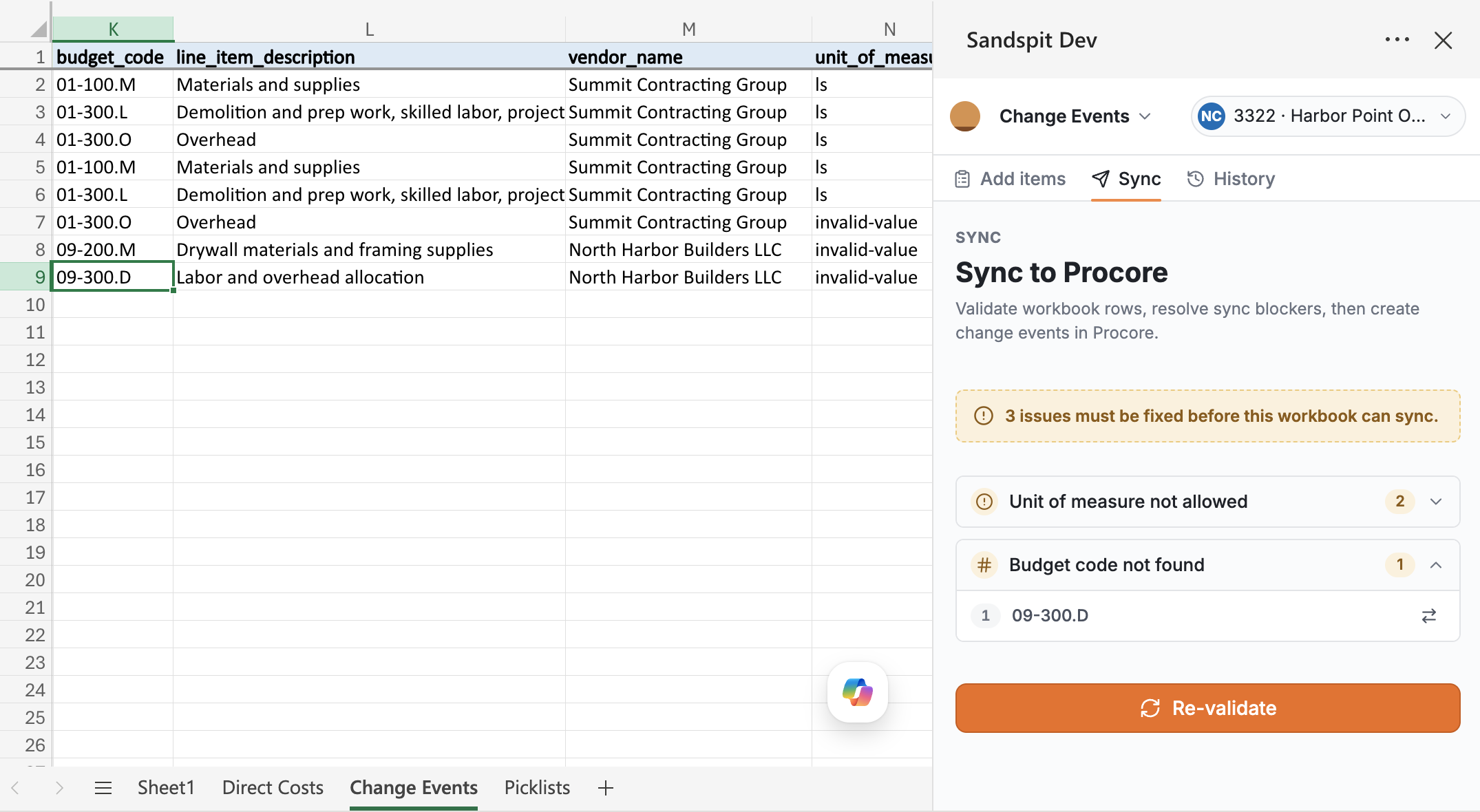Screen dimensions: 1480x812
Task: Select column M header
Action: pos(688,29)
